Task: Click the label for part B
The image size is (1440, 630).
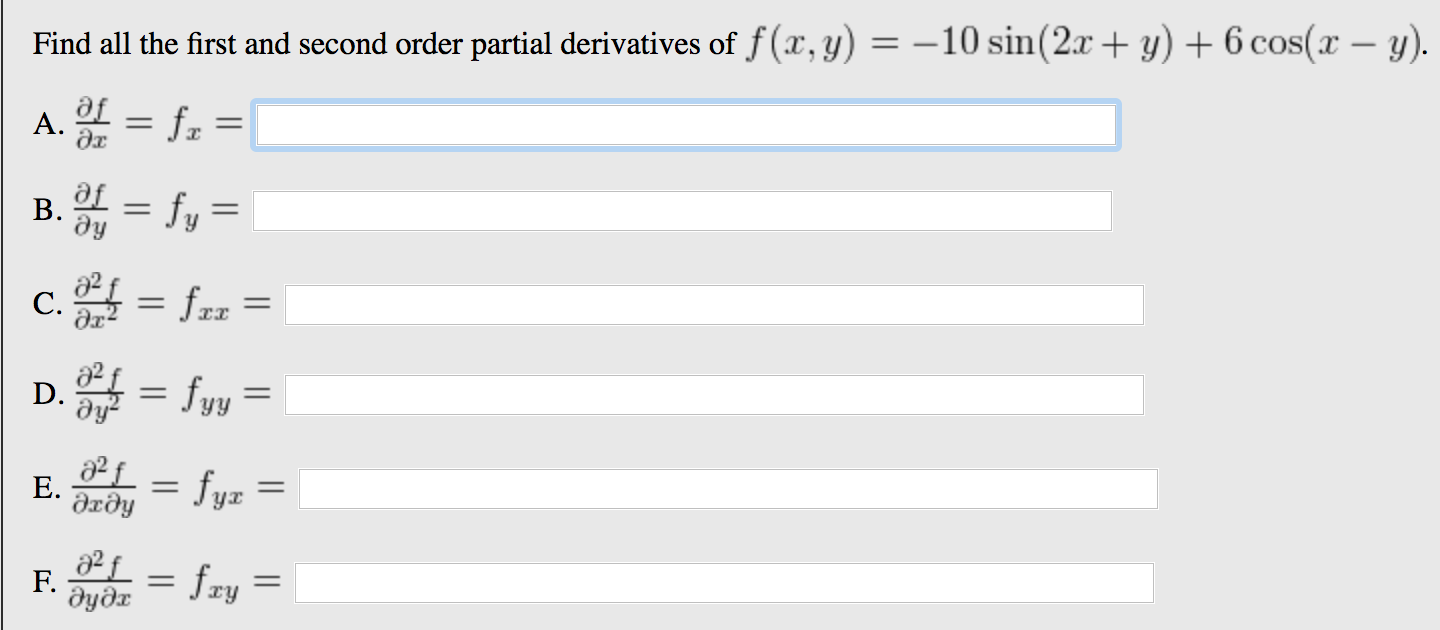Action: click(x=45, y=210)
